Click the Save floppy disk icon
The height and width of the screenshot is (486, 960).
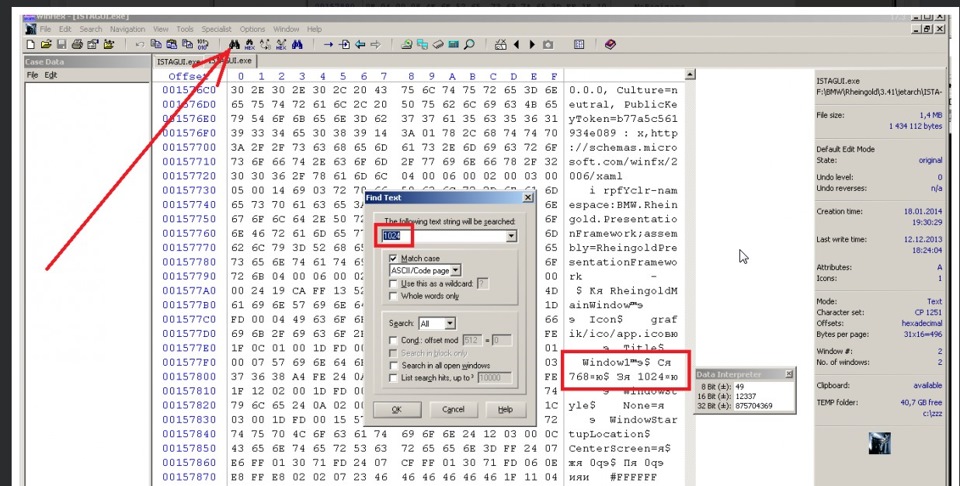pos(61,45)
